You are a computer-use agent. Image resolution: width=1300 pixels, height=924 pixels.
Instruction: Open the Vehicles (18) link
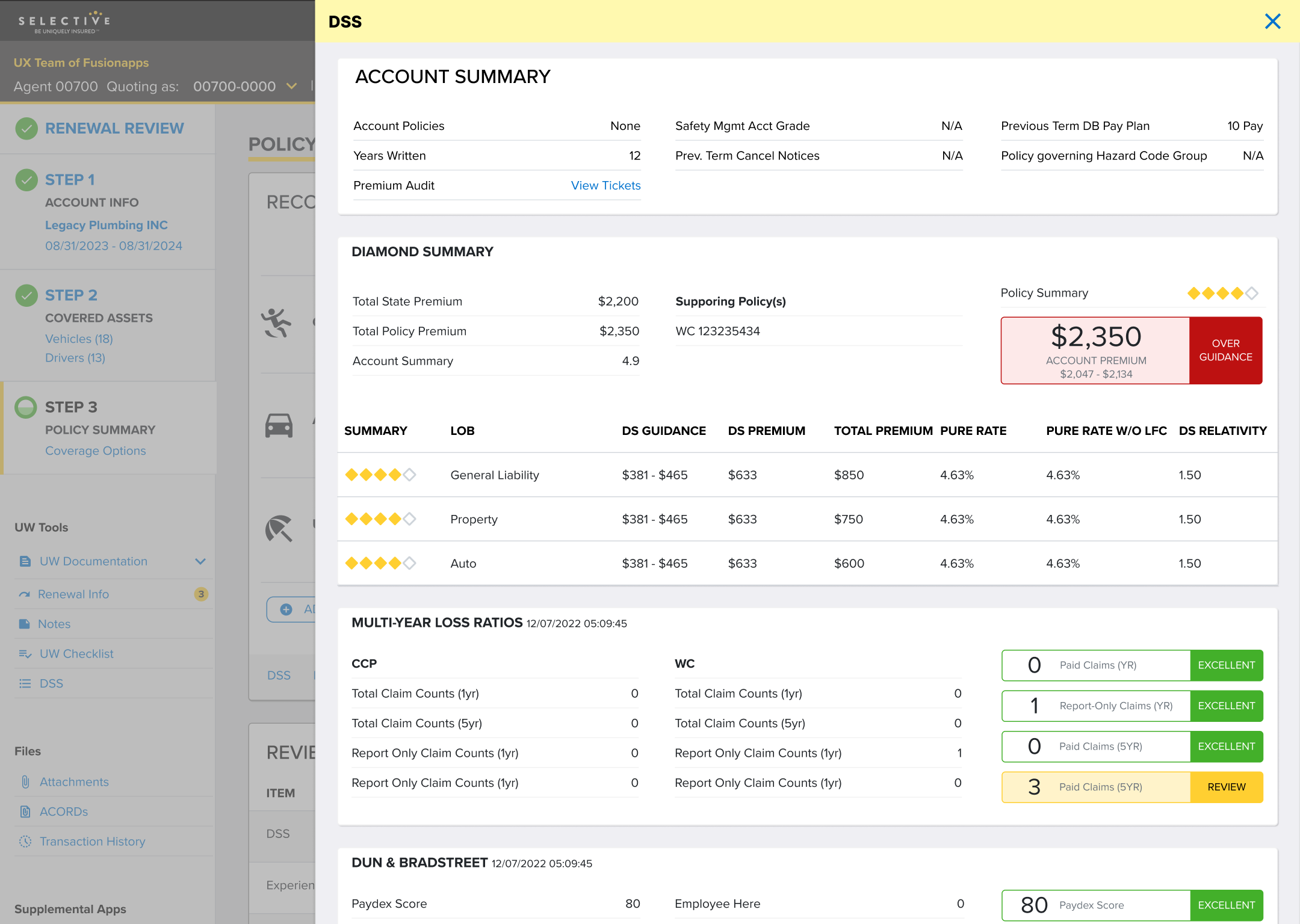(79, 339)
